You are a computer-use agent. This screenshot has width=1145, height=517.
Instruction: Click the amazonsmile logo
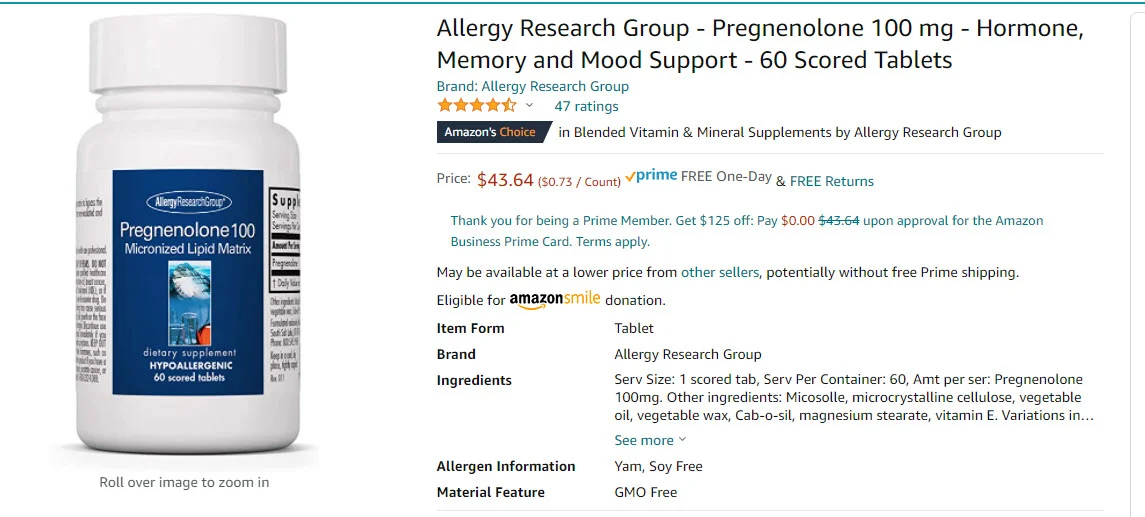(556, 300)
